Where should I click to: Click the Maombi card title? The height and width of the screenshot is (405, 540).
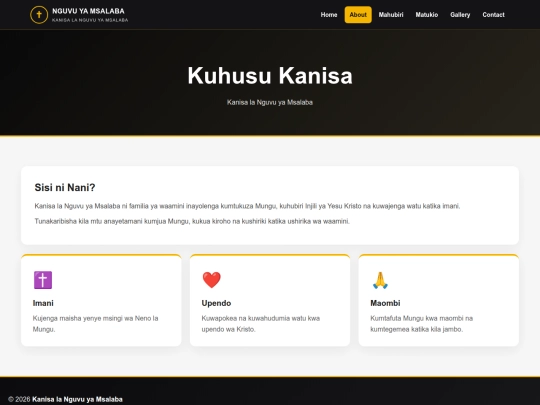(385, 303)
